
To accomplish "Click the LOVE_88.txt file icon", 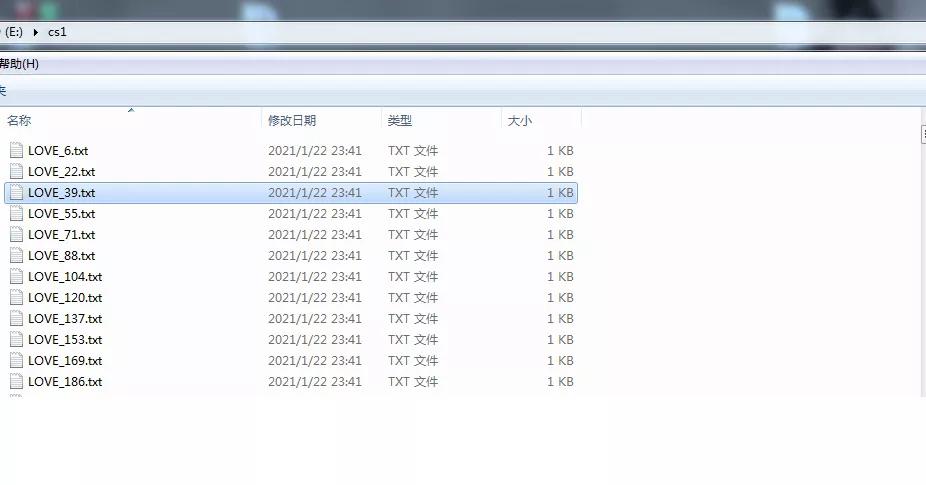I will tap(17, 255).
